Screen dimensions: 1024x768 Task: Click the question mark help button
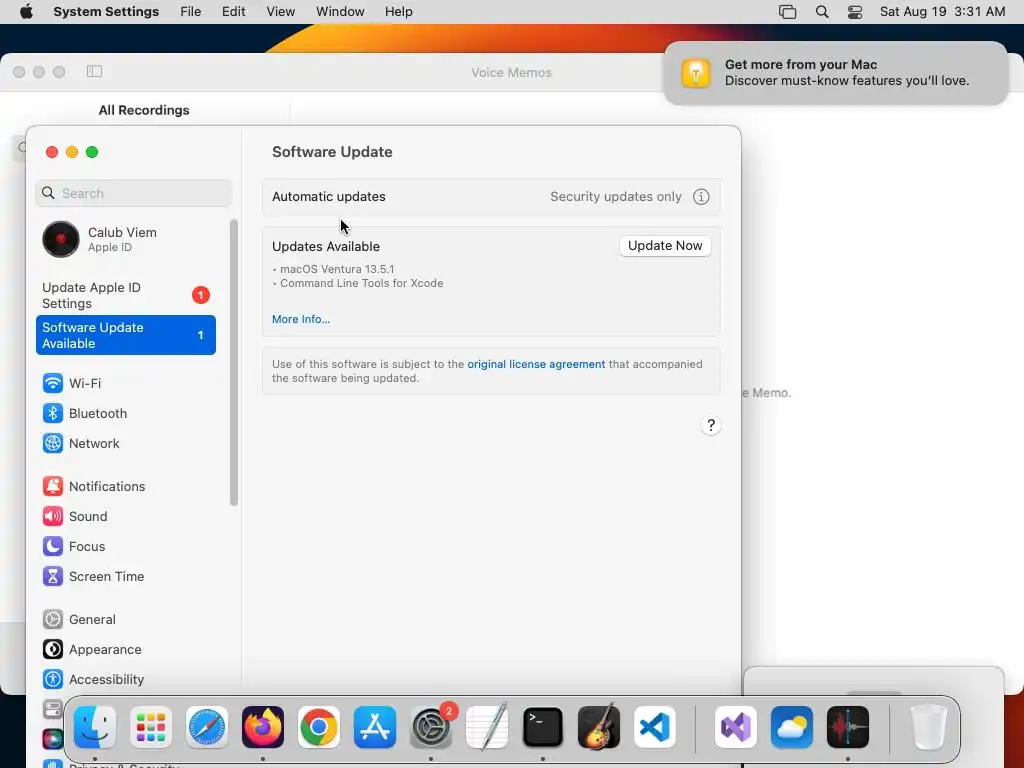click(x=711, y=426)
